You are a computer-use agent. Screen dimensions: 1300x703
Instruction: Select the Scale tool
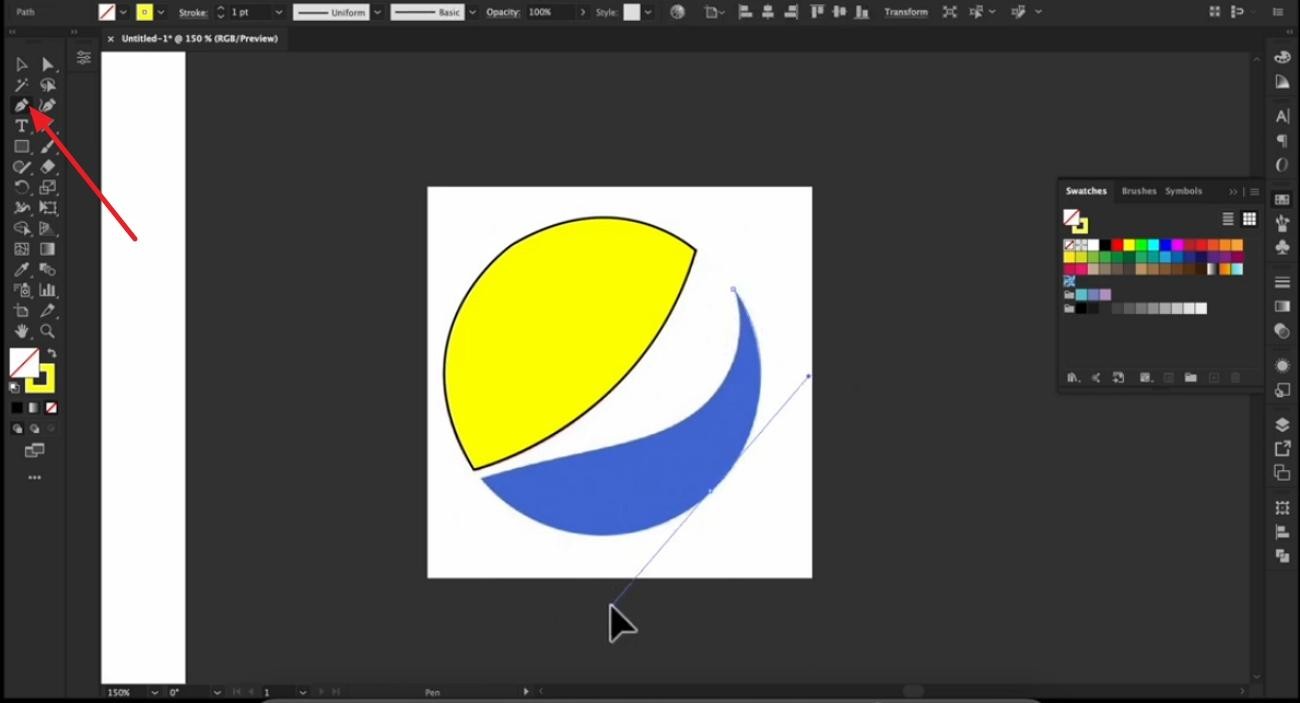[47, 187]
